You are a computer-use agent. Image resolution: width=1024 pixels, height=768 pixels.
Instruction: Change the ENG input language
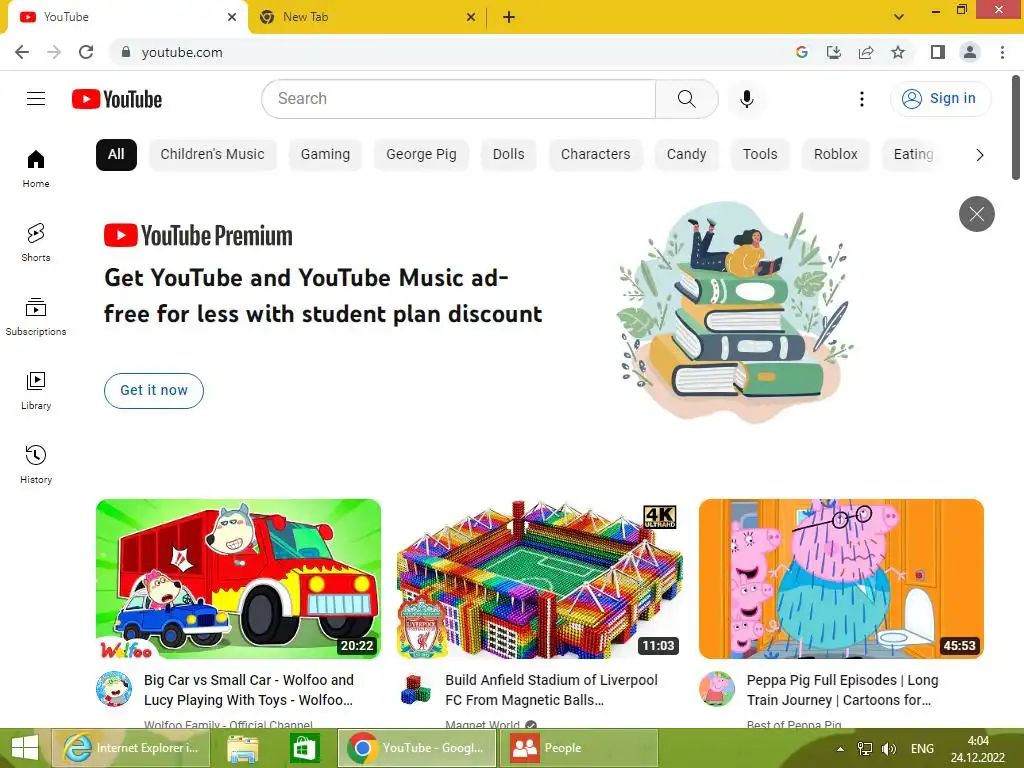point(922,749)
